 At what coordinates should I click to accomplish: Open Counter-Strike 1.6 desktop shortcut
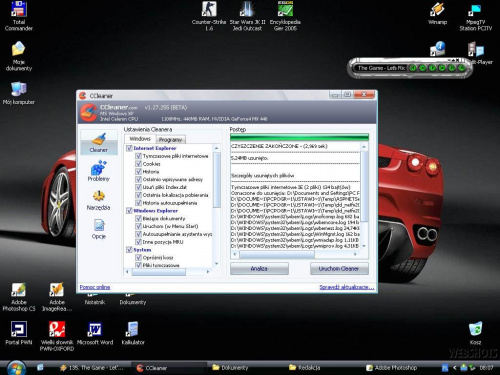click(x=209, y=16)
